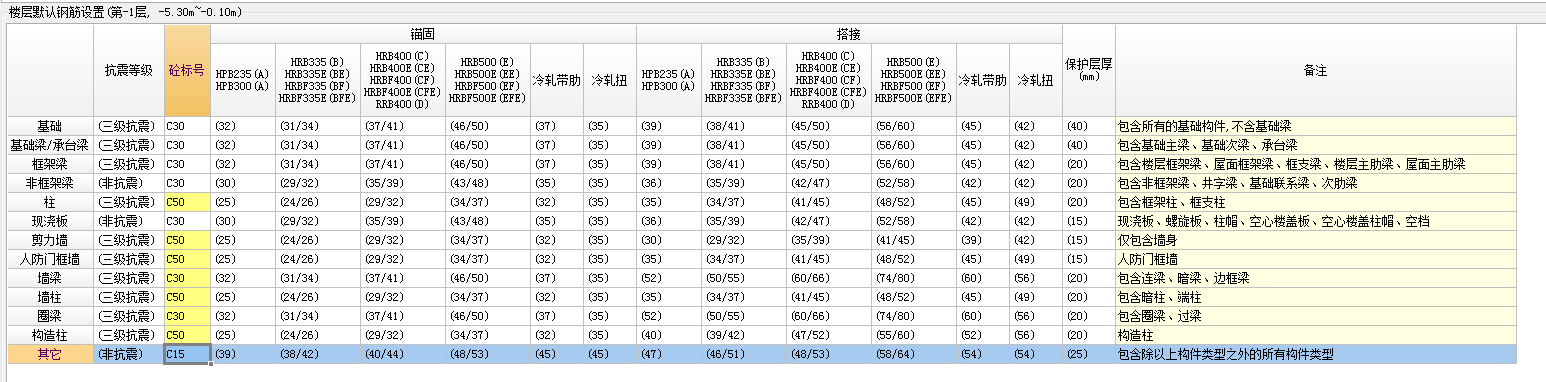Viewport: 1546px width, 382px height.
Task: Select 抗震等级 cell (非抗震) in 现浇板 row
Action: point(129,221)
